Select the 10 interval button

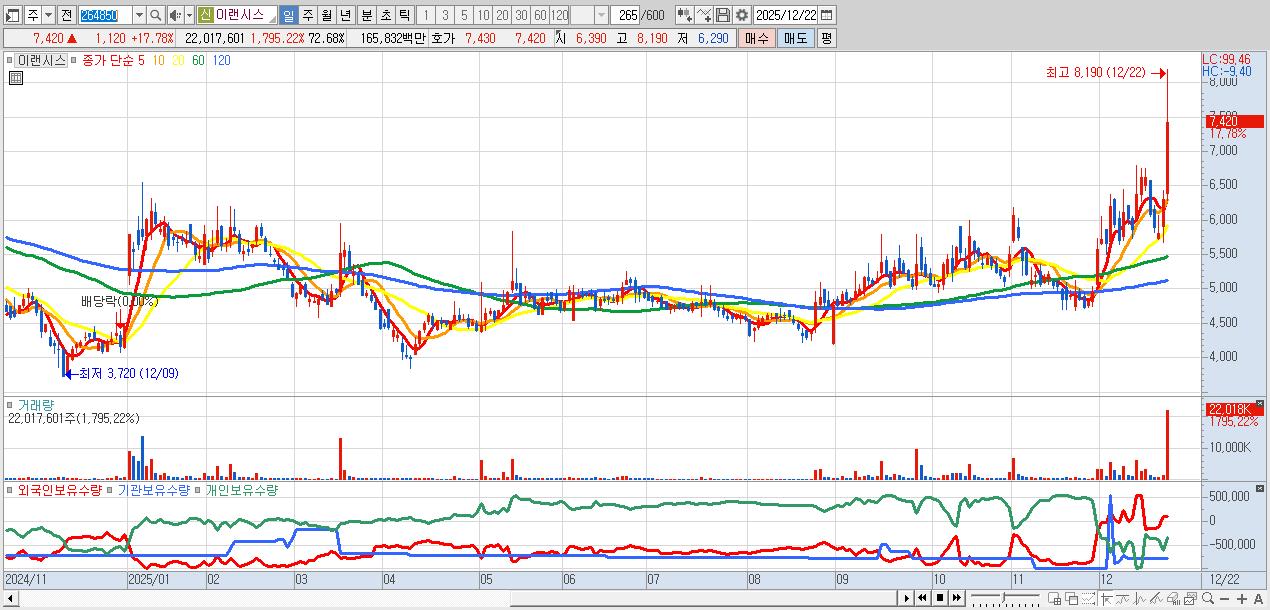pos(482,16)
